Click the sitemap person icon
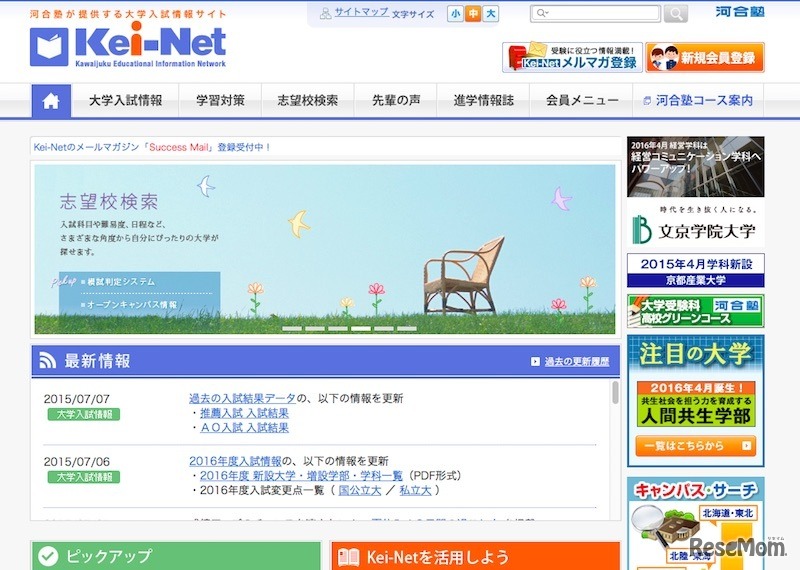Image resolution: width=800 pixels, height=570 pixels. coord(326,13)
